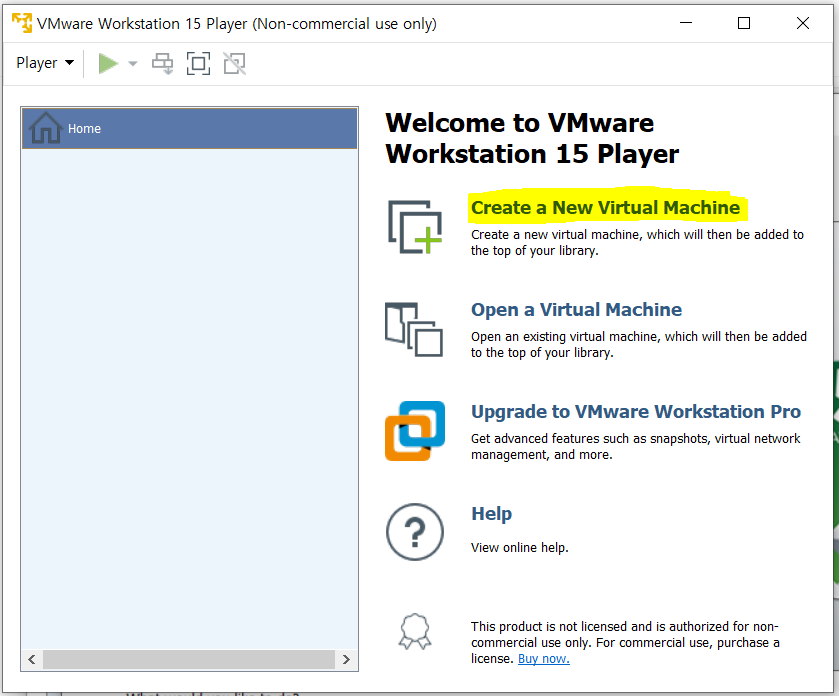Viewport: 839px width, 696px height.
Task: Click the library horizontal scrollbar thumb
Action: coord(189,659)
